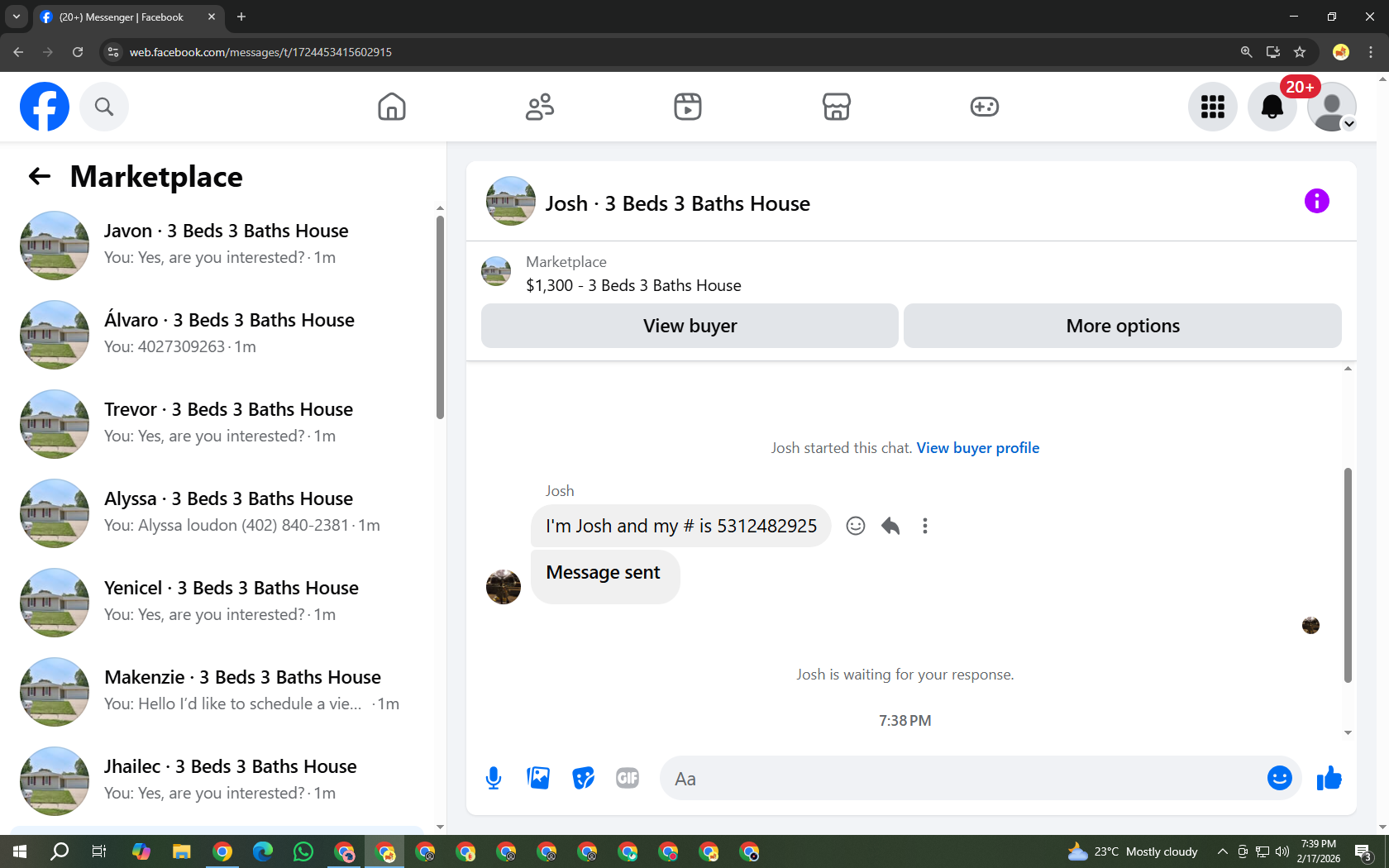Viewport: 1389px width, 868px height.
Task: Click the $1,300 listing thumbnail
Action: pyautogui.click(x=496, y=271)
